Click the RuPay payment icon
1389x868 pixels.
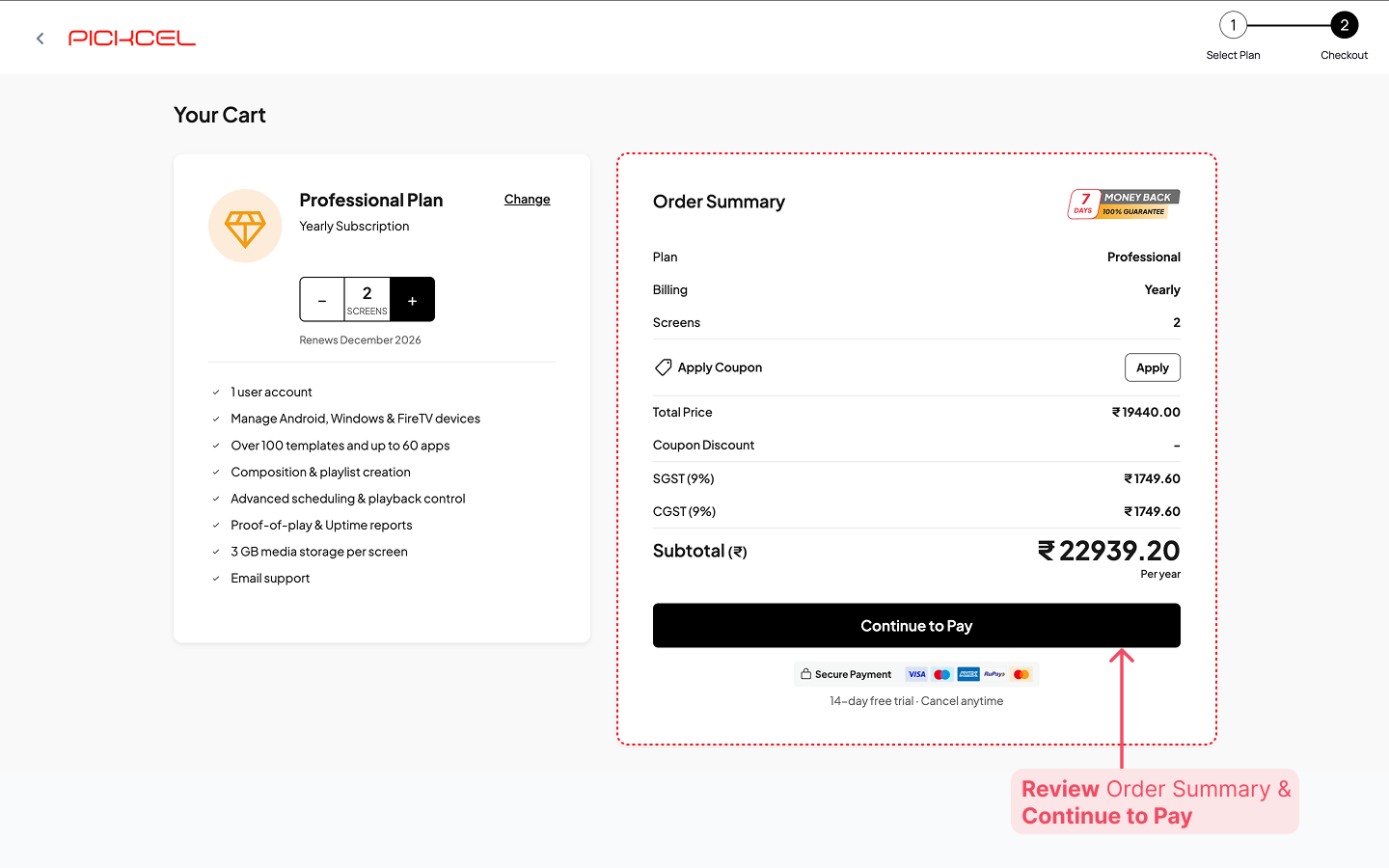pyautogui.click(x=994, y=674)
